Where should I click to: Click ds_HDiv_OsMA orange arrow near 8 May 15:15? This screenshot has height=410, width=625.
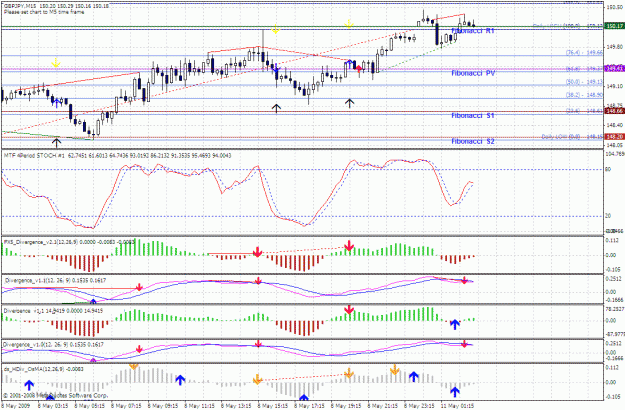pyautogui.click(x=257, y=379)
